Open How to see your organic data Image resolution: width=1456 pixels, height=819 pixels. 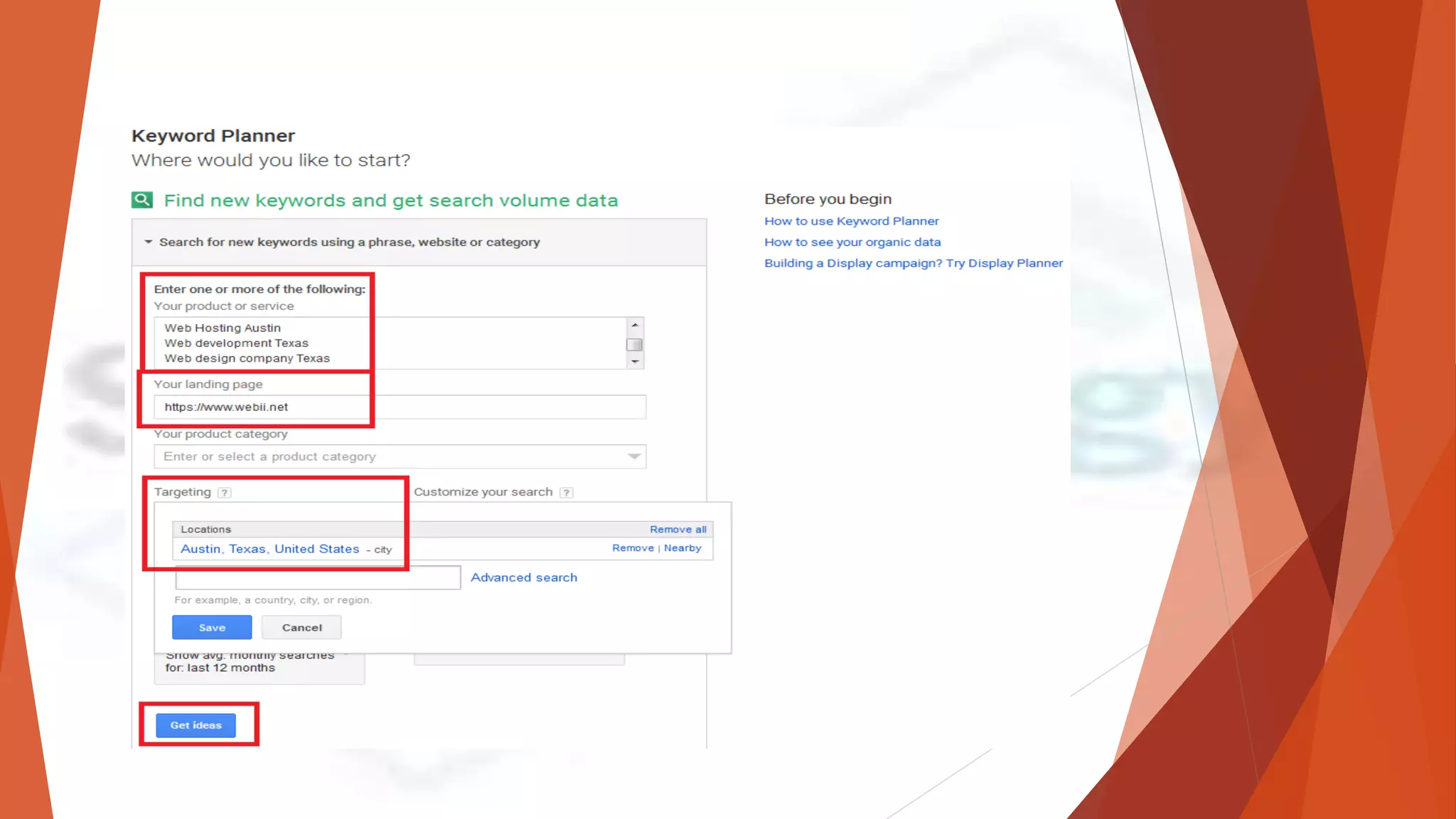coord(852,242)
